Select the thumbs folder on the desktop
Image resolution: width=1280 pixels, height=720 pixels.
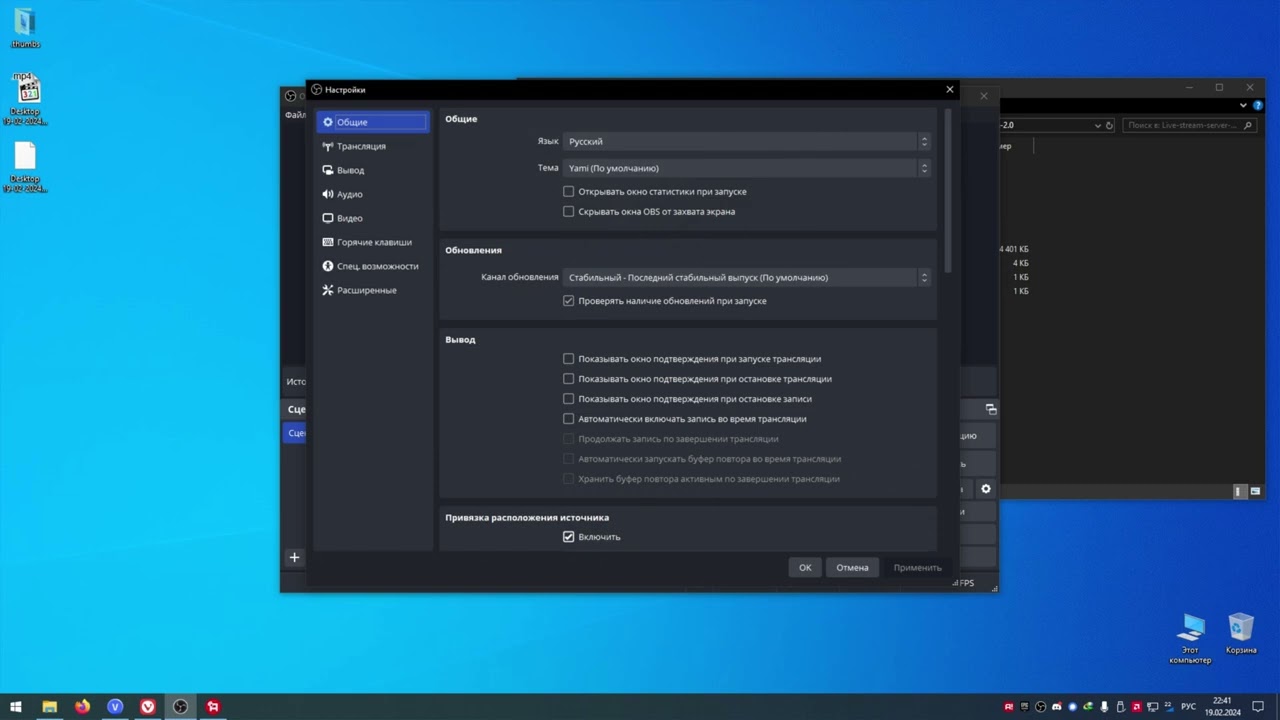point(25,28)
